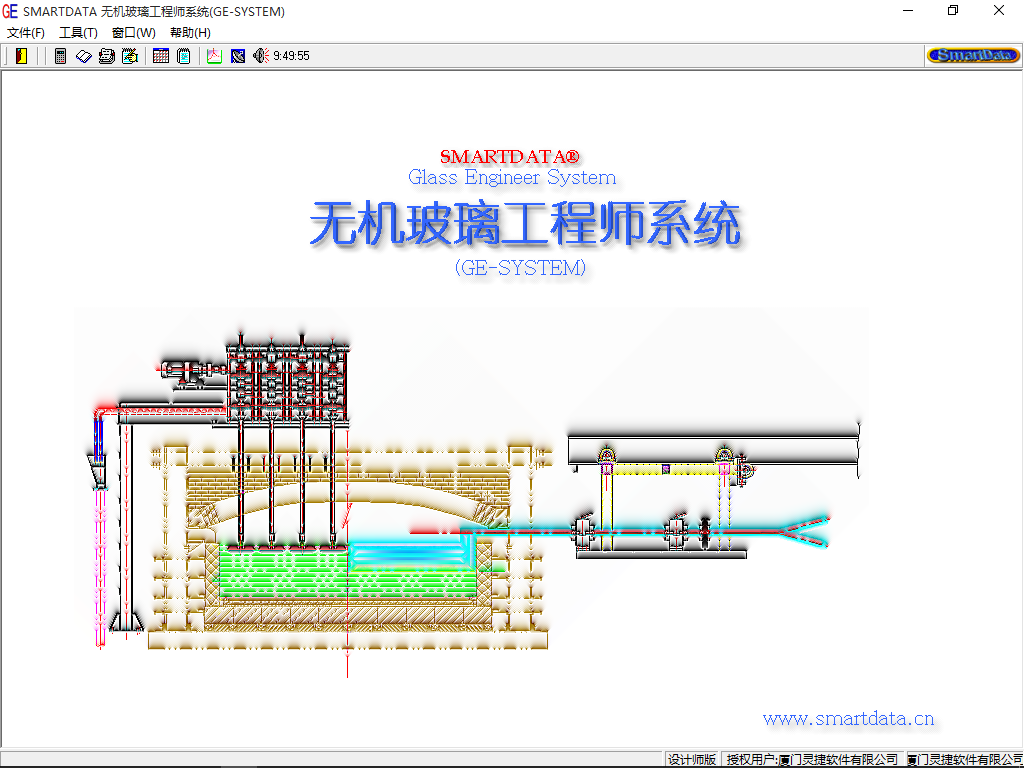This screenshot has width=1024, height=768.
Task: Click the telephone toolbar icon
Action: (106, 56)
